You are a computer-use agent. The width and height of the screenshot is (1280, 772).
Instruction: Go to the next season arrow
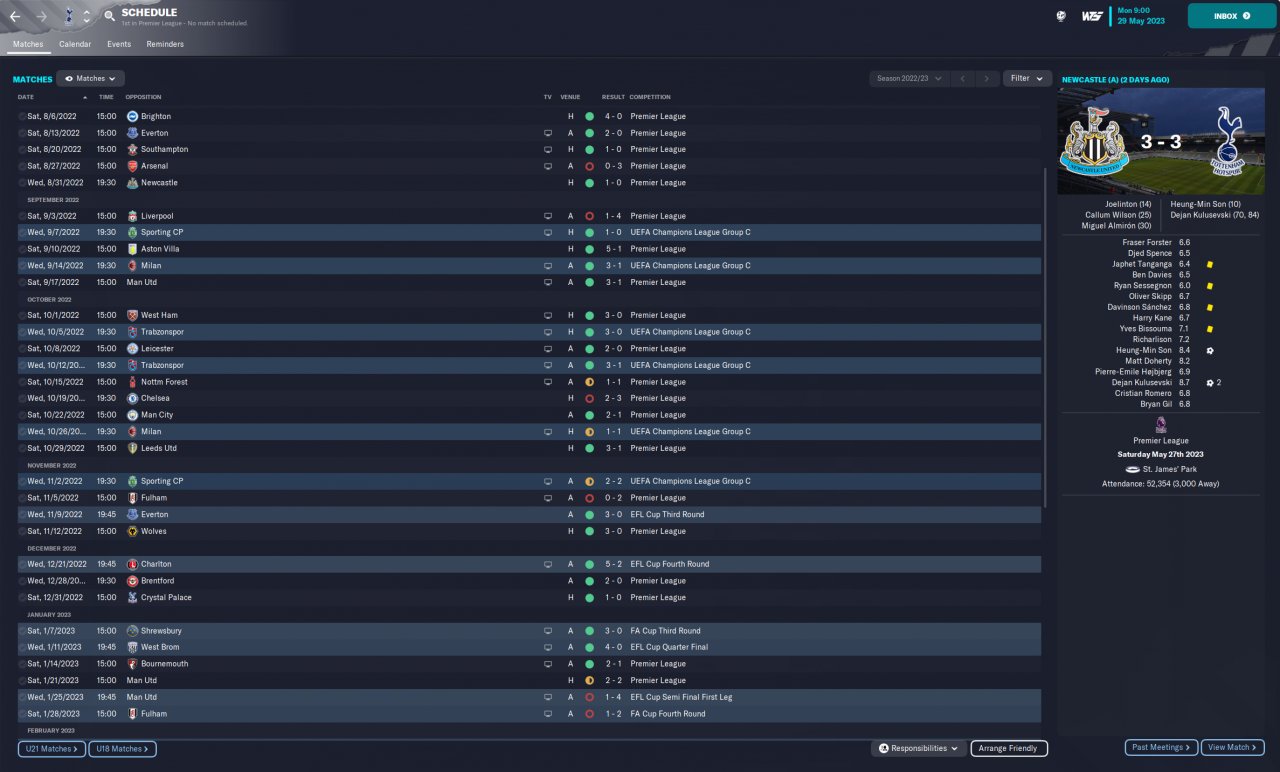point(987,78)
